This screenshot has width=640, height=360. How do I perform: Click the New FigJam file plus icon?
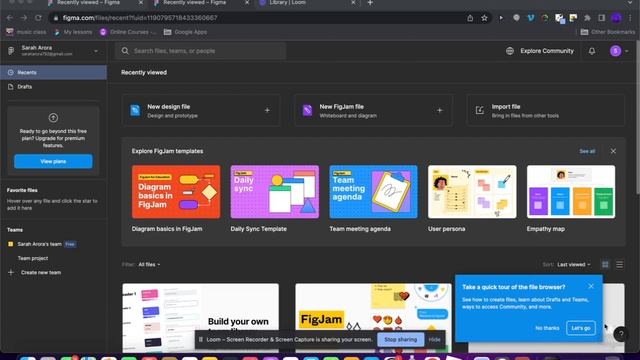tap(440, 110)
